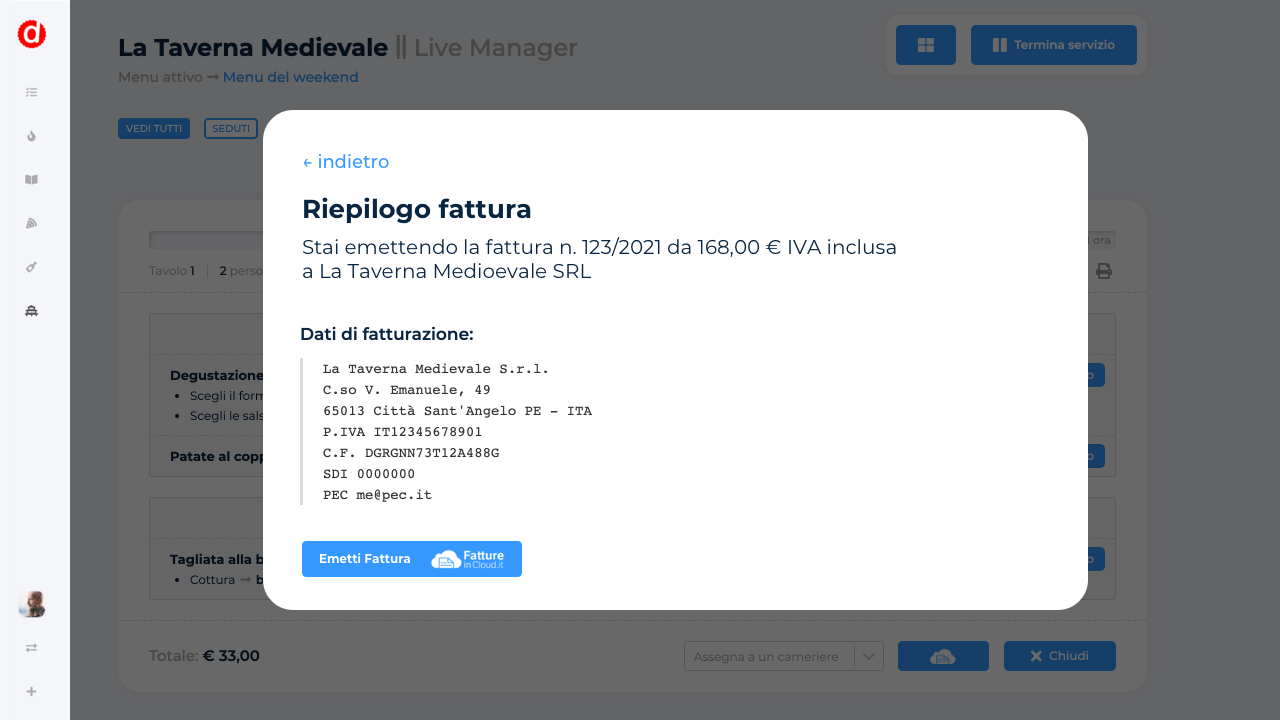Expand the waiter dropdown chevron arrow

click(869, 656)
